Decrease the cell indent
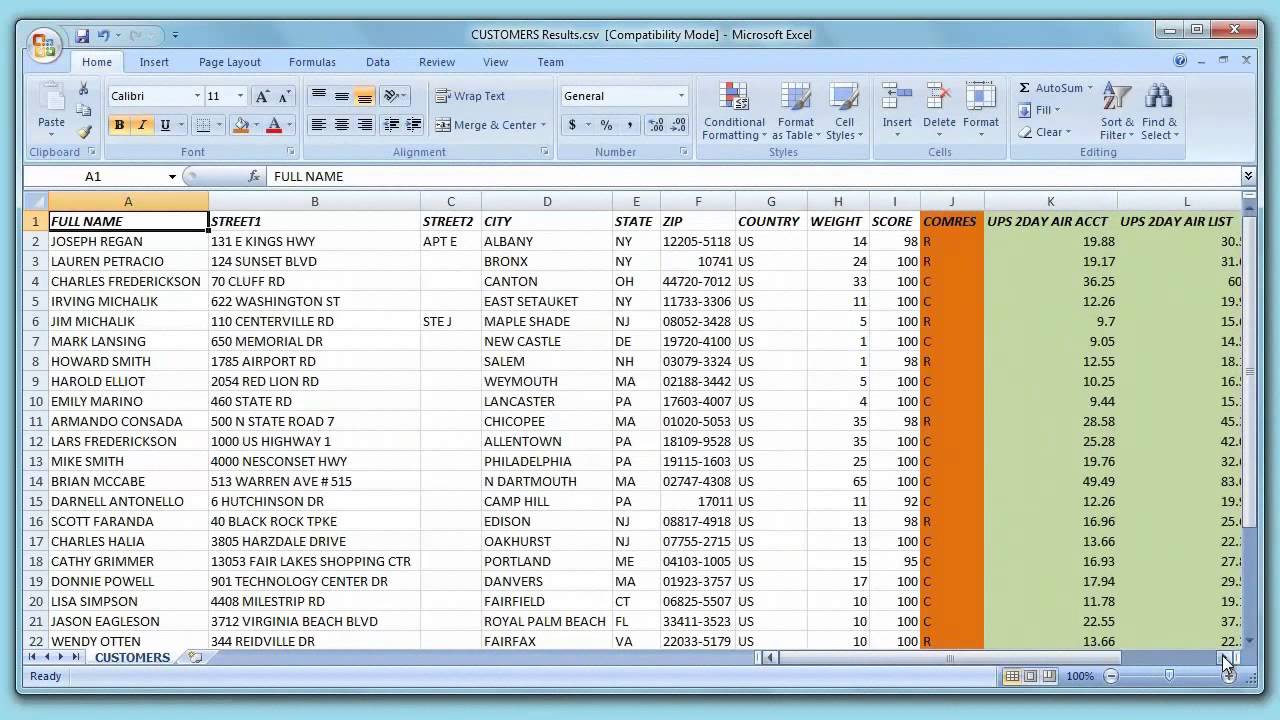This screenshot has width=1280, height=720. point(391,125)
